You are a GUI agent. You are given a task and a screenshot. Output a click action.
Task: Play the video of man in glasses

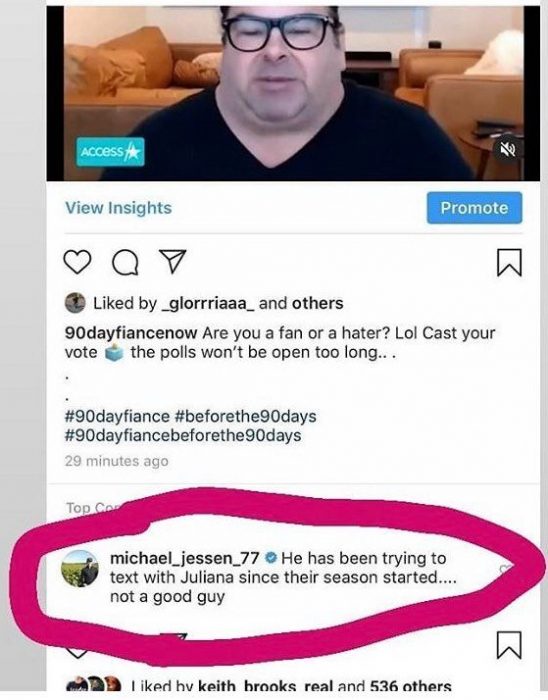(293, 92)
